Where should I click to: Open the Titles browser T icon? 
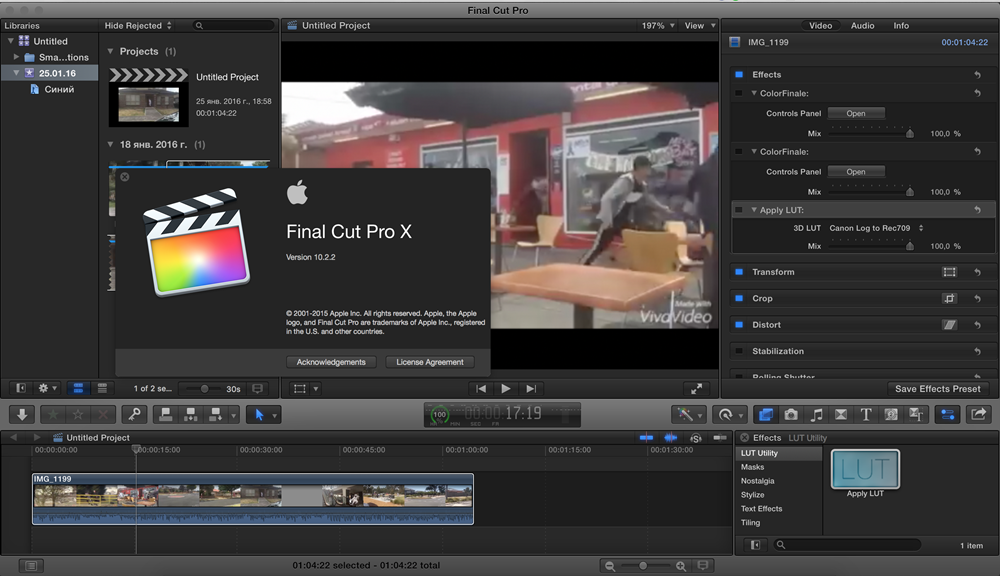(x=865, y=414)
